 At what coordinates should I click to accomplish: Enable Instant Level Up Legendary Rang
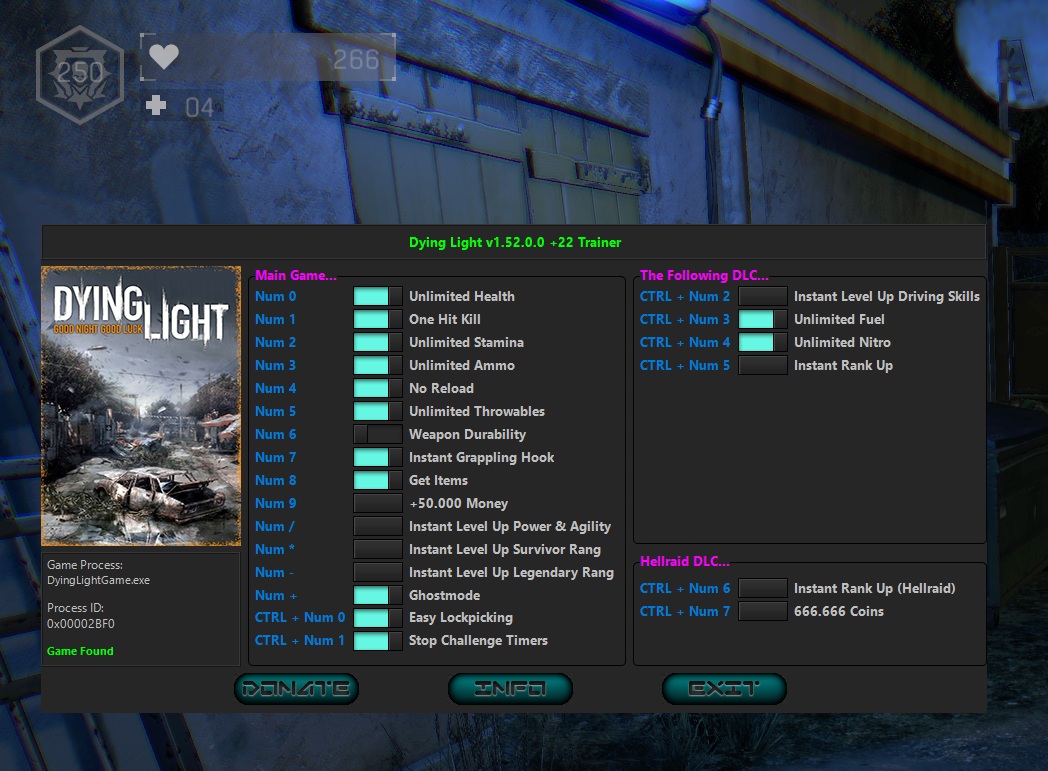(378, 573)
